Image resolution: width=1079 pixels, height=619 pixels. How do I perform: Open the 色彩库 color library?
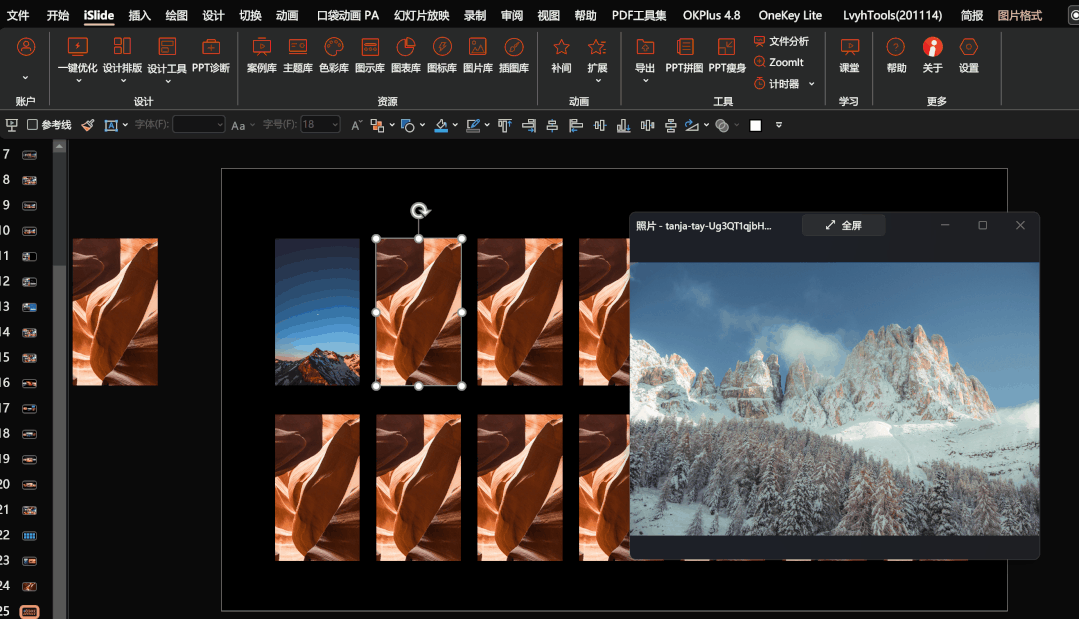pyautogui.click(x=334, y=54)
